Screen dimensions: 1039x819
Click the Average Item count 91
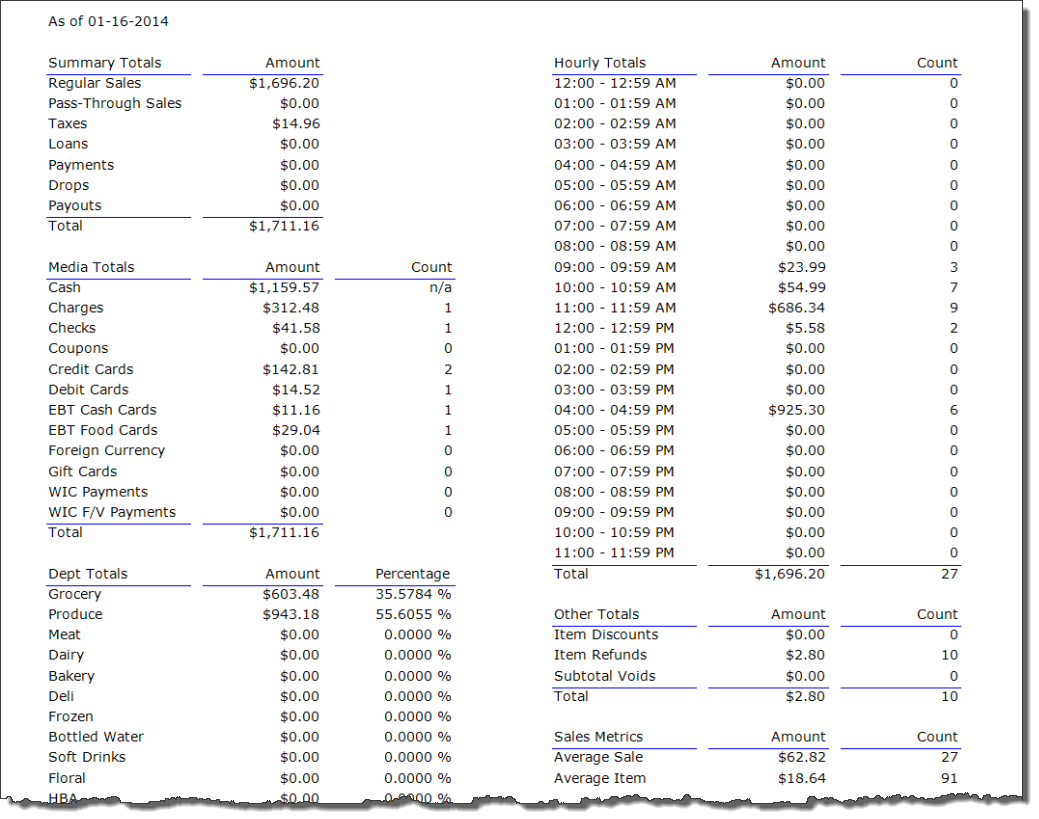tap(950, 778)
